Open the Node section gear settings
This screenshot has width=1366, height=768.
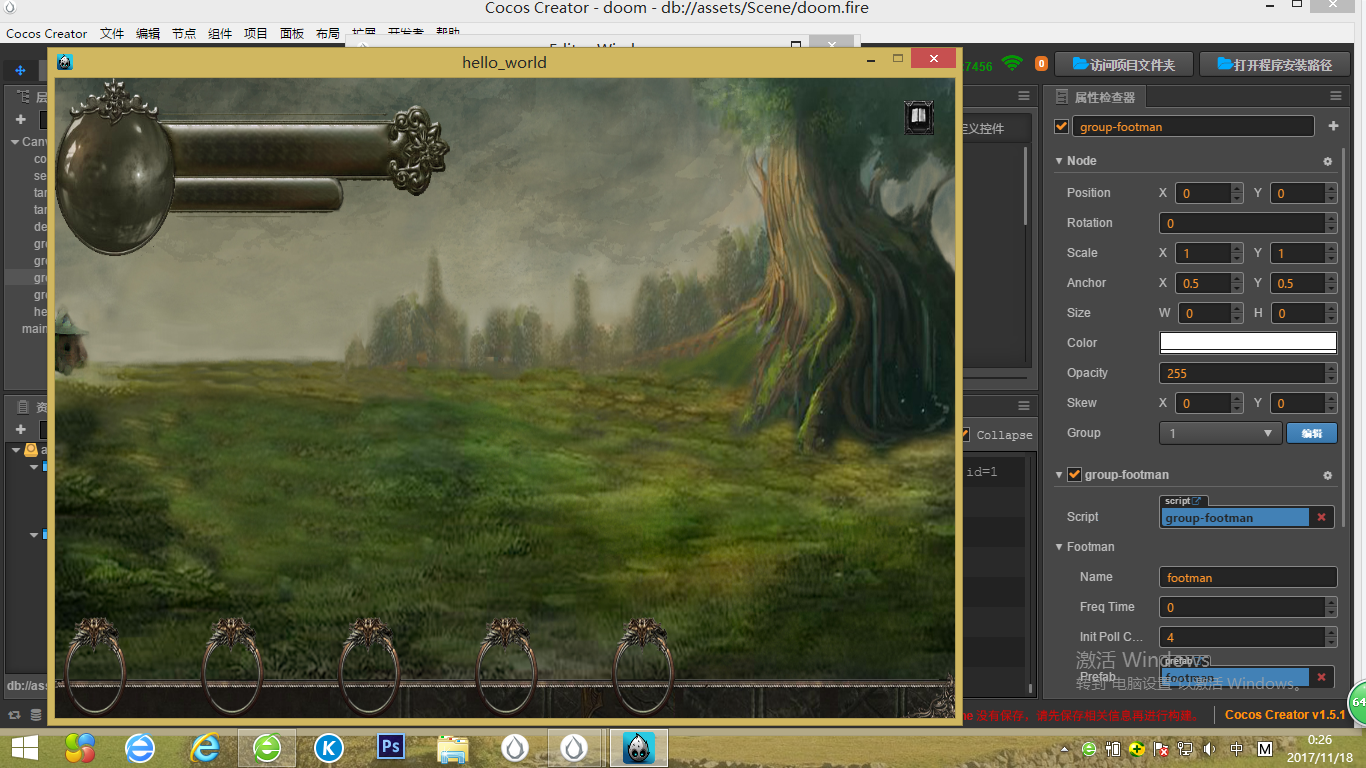pyautogui.click(x=1327, y=161)
